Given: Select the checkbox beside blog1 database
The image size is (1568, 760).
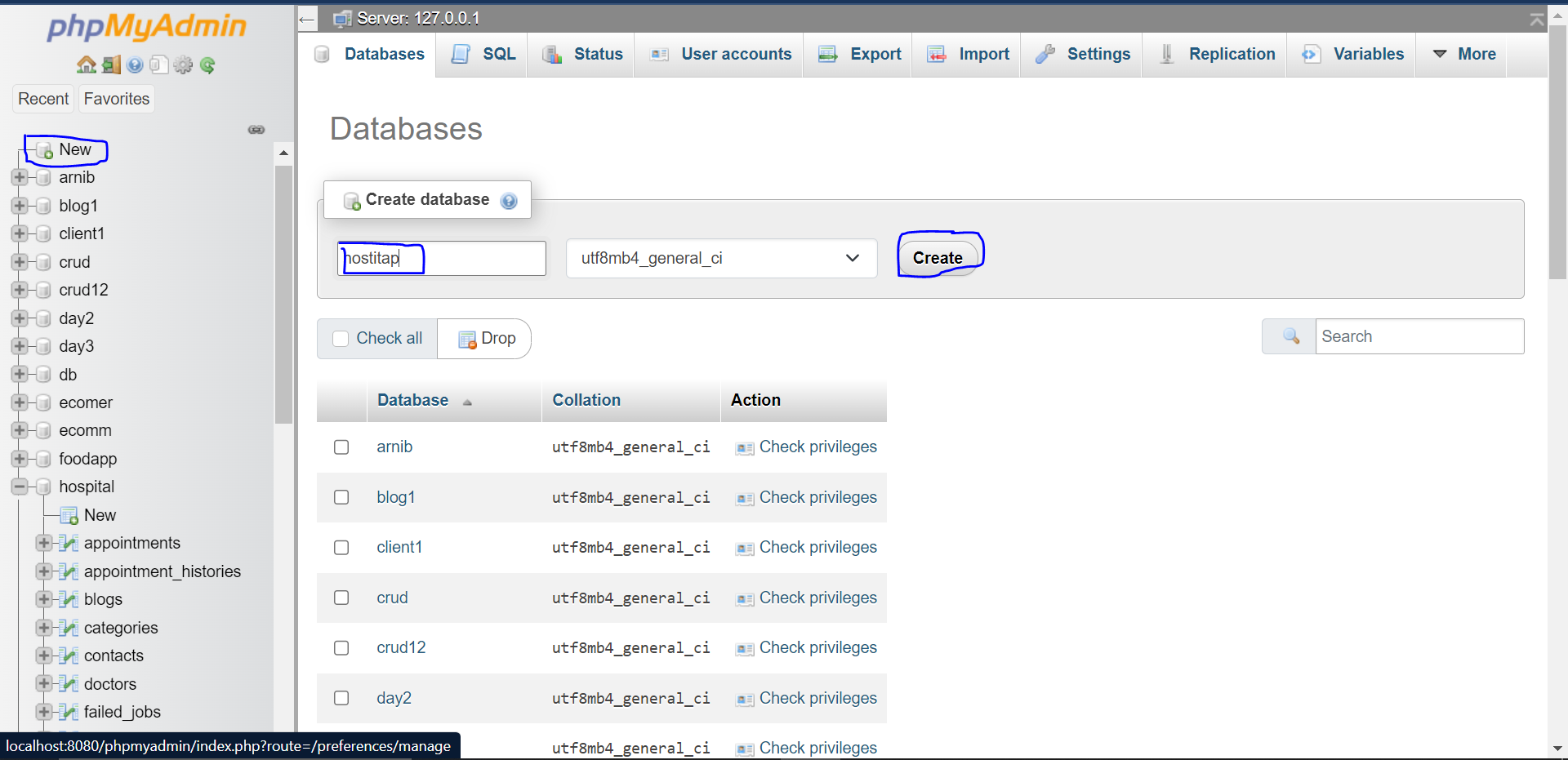Looking at the screenshot, I should click(x=341, y=497).
